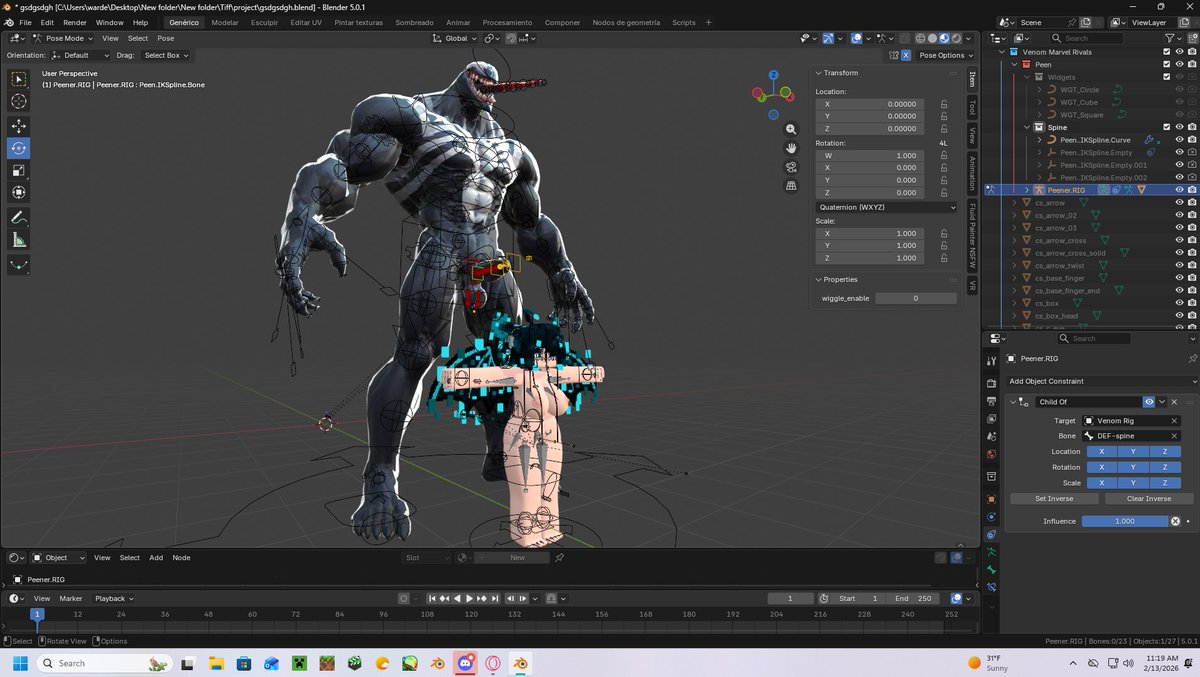The height and width of the screenshot is (677, 1200).
Task: Open Global transform orientation dropdown
Action: coord(454,38)
